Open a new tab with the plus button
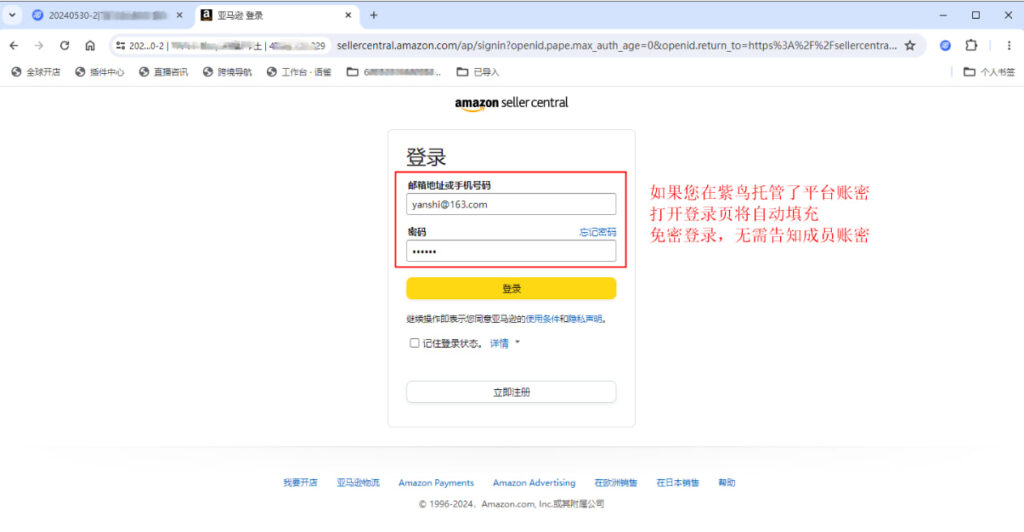Image resolution: width=1024 pixels, height=532 pixels. pos(374,15)
